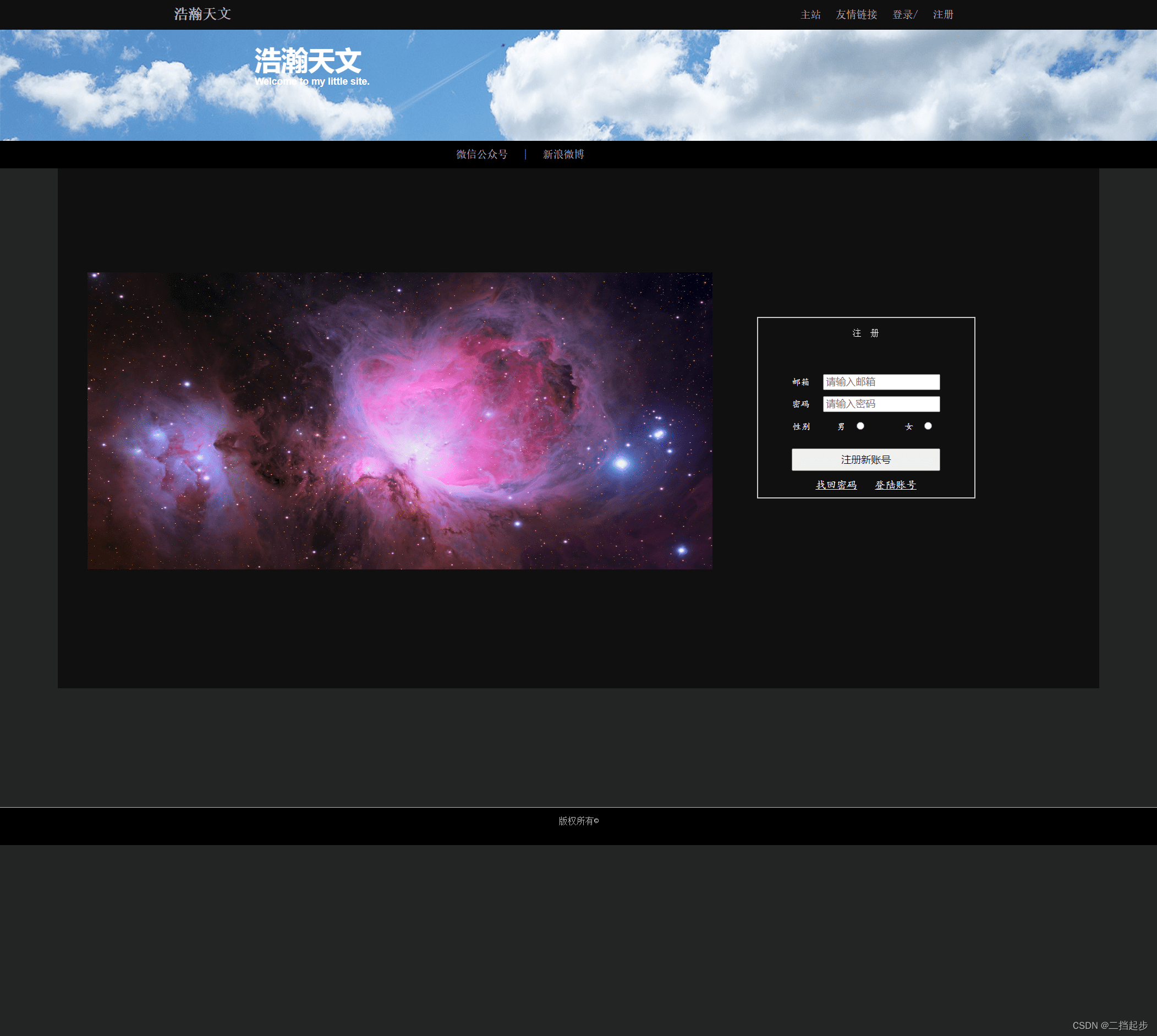The height and width of the screenshot is (1036, 1157).
Task: Click the 登录/ link in top bar
Action: tap(905, 15)
